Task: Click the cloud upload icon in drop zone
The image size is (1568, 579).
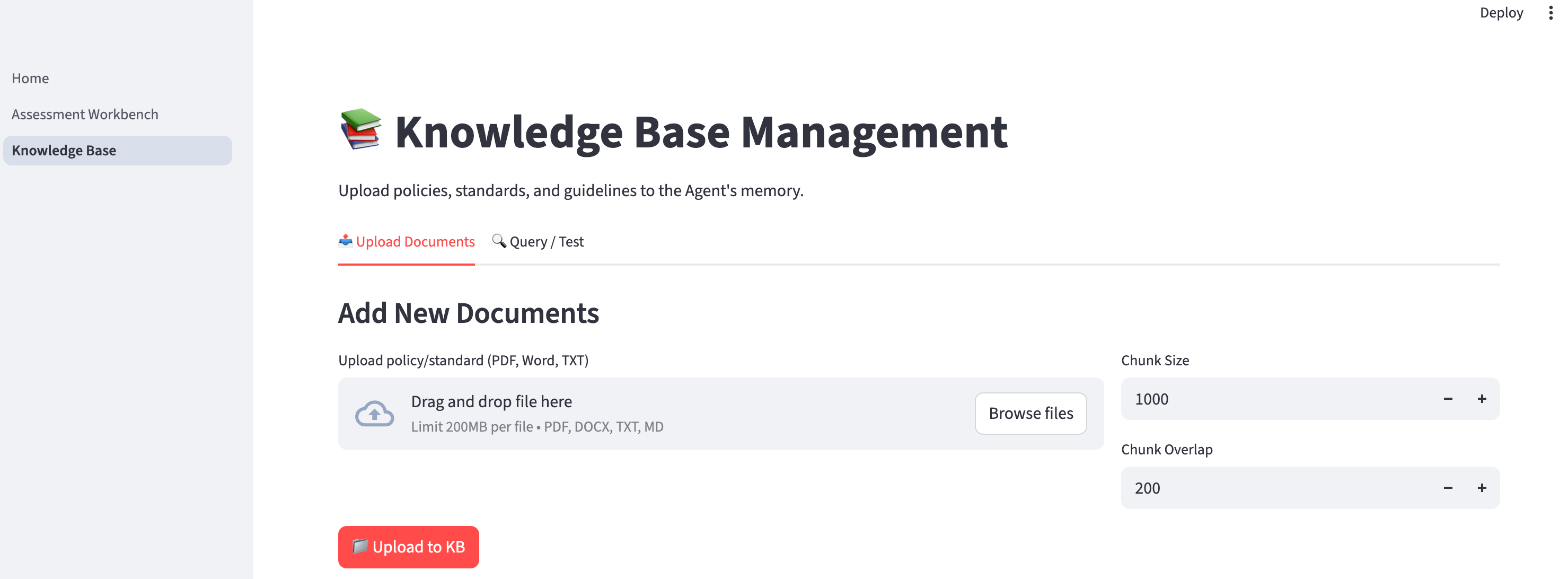Action: click(374, 413)
